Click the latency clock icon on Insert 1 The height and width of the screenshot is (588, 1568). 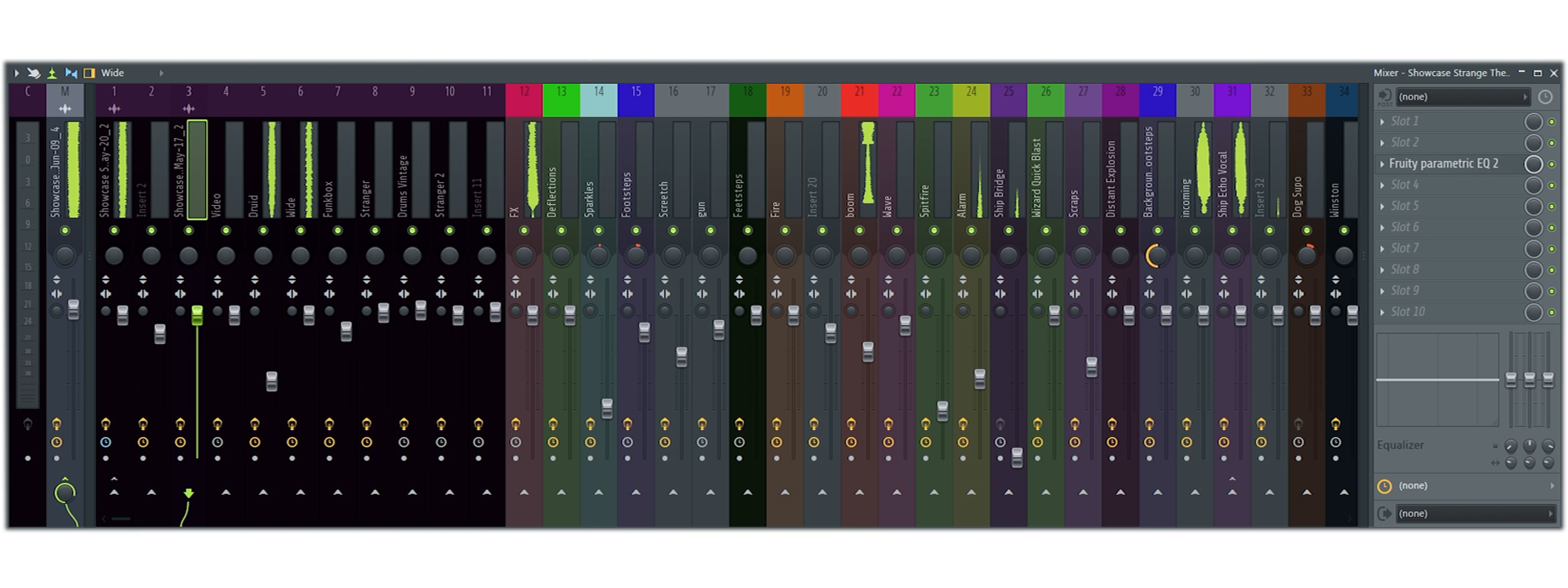(105, 442)
